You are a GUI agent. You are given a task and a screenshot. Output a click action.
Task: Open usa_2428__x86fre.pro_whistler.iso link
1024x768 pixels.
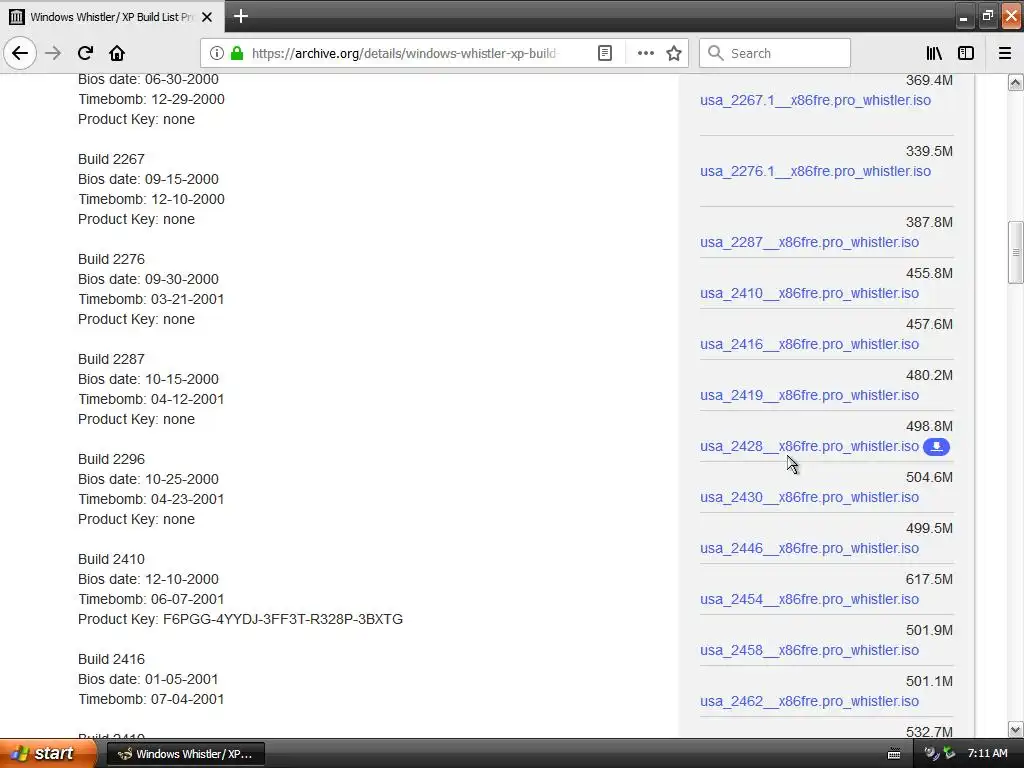click(x=809, y=446)
